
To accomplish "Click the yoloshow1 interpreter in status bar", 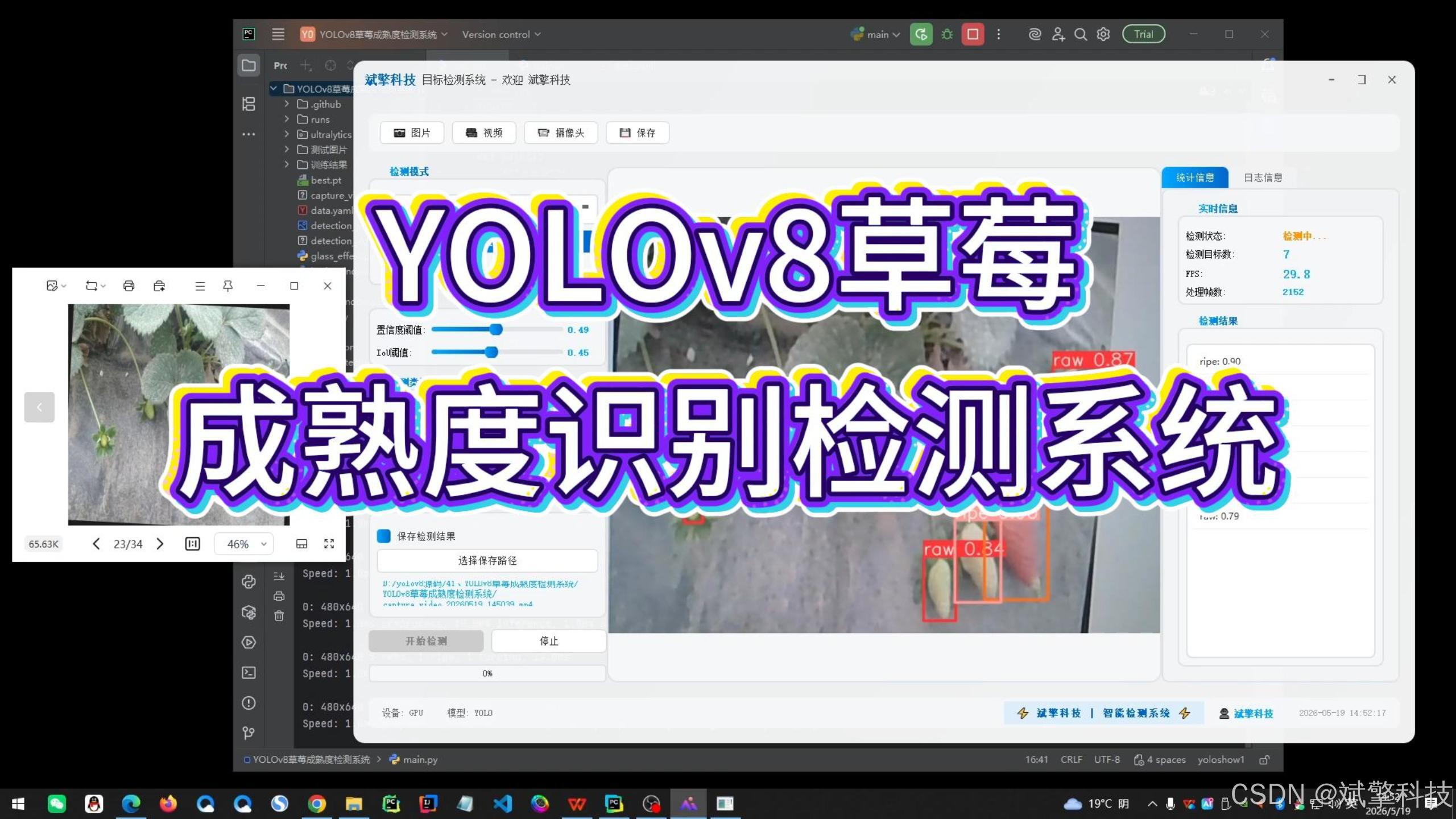I will coord(1221,759).
